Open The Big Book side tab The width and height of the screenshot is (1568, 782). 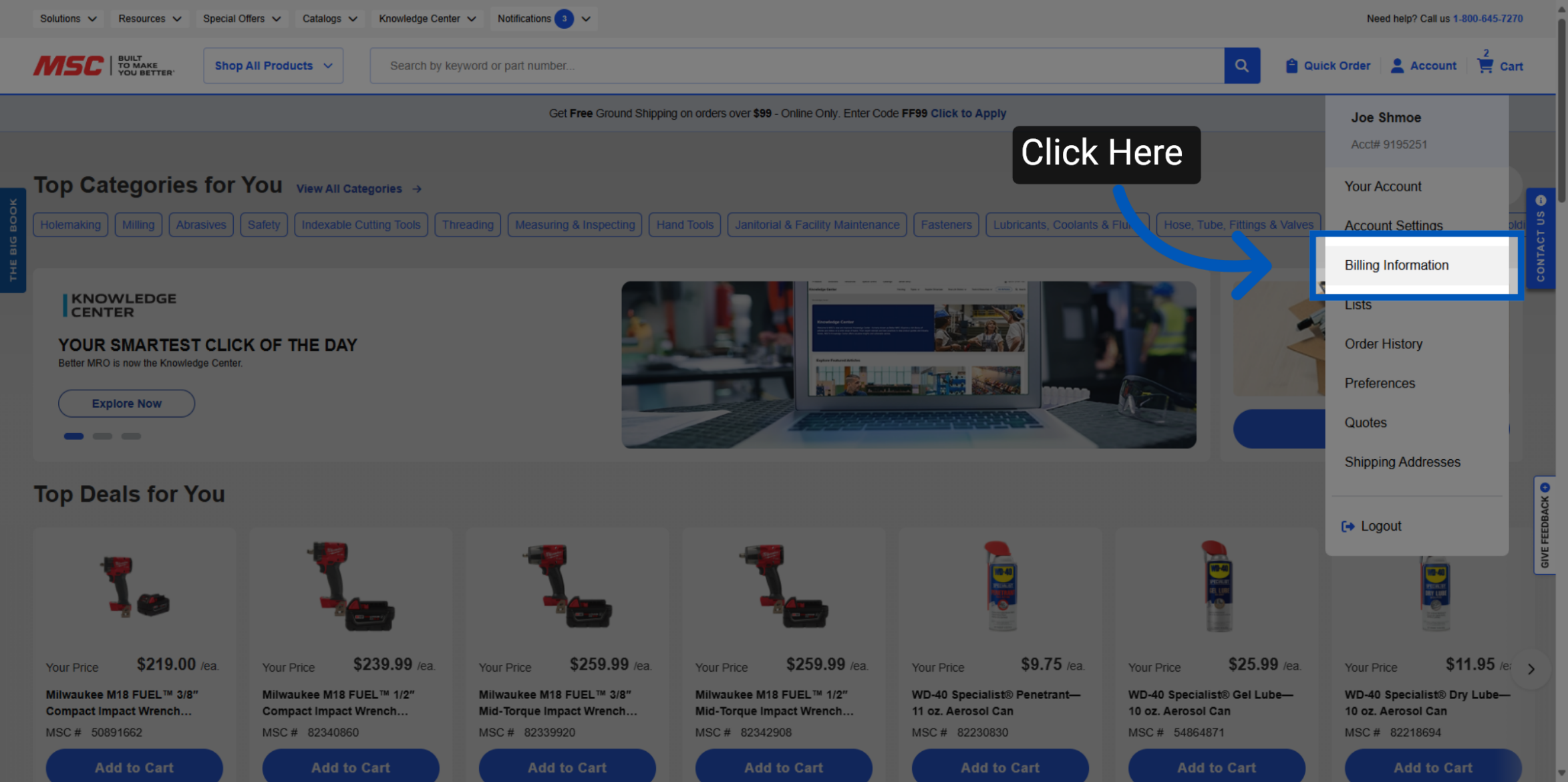click(x=13, y=240)
